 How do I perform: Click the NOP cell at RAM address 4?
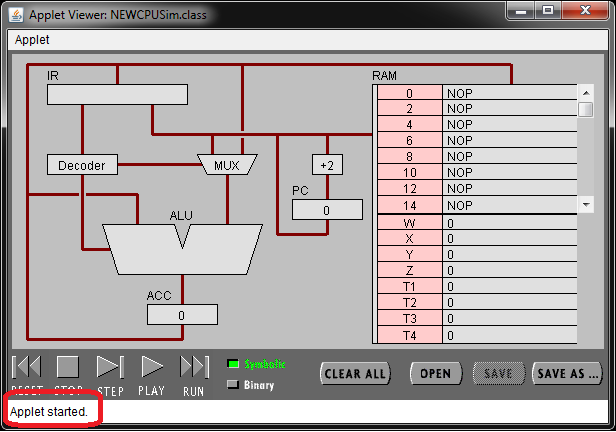click(510, 124)
